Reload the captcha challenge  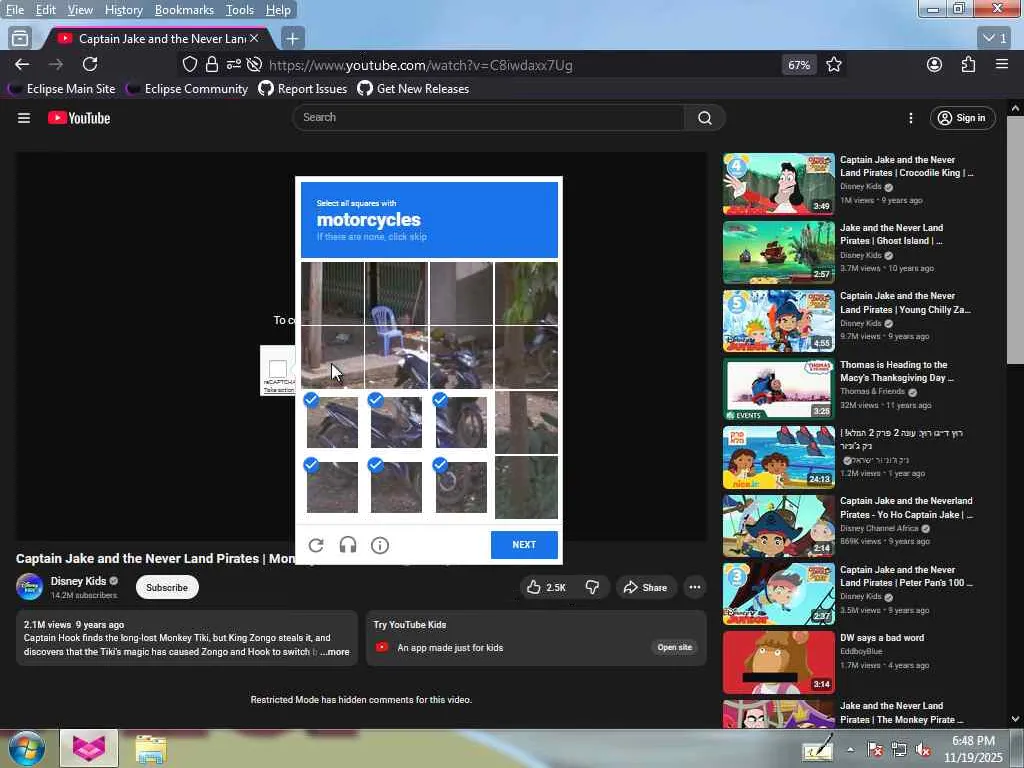316,545
